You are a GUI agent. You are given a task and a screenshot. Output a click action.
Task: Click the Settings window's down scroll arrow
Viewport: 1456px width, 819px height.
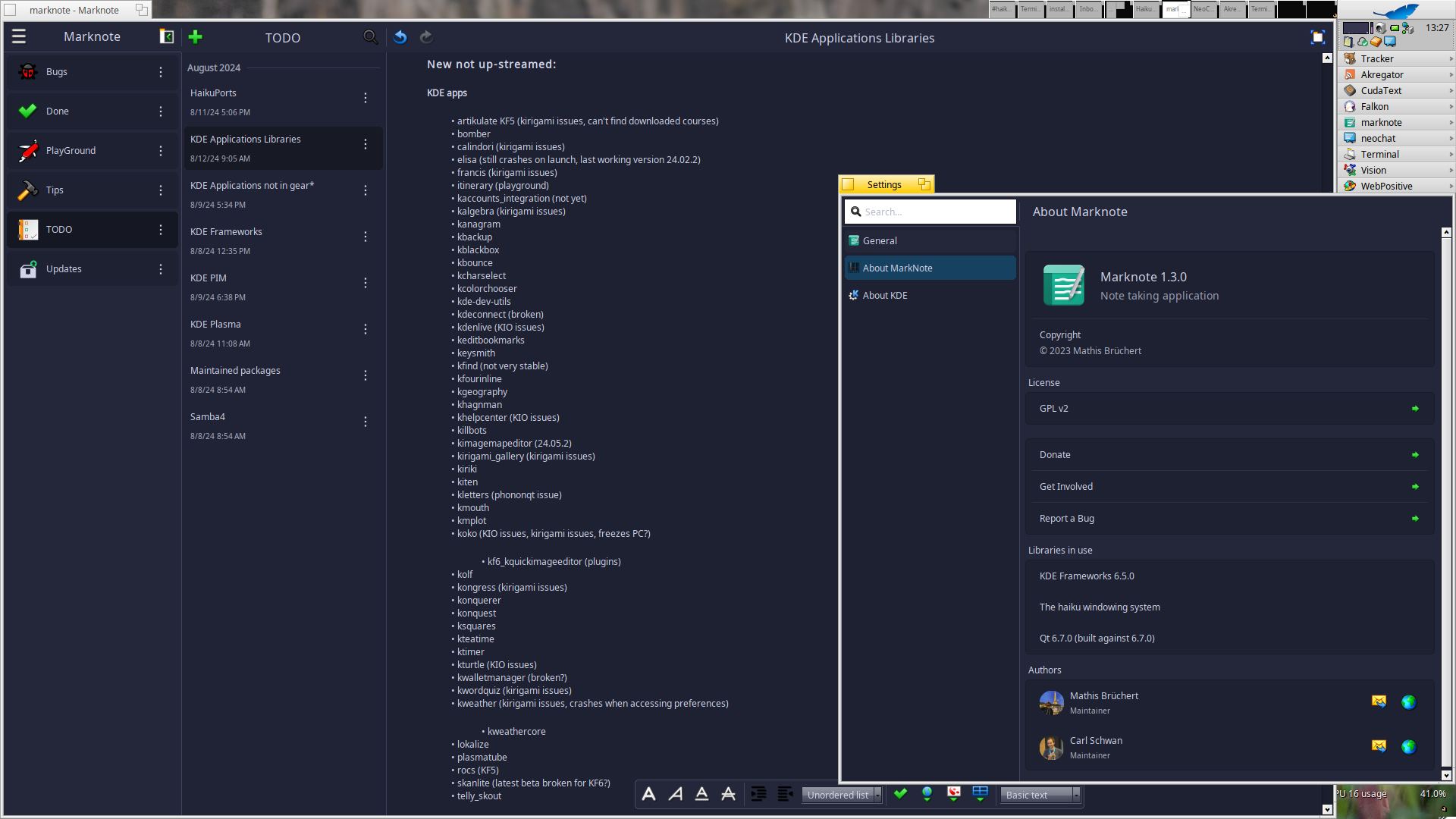(x=1445, y=775)
